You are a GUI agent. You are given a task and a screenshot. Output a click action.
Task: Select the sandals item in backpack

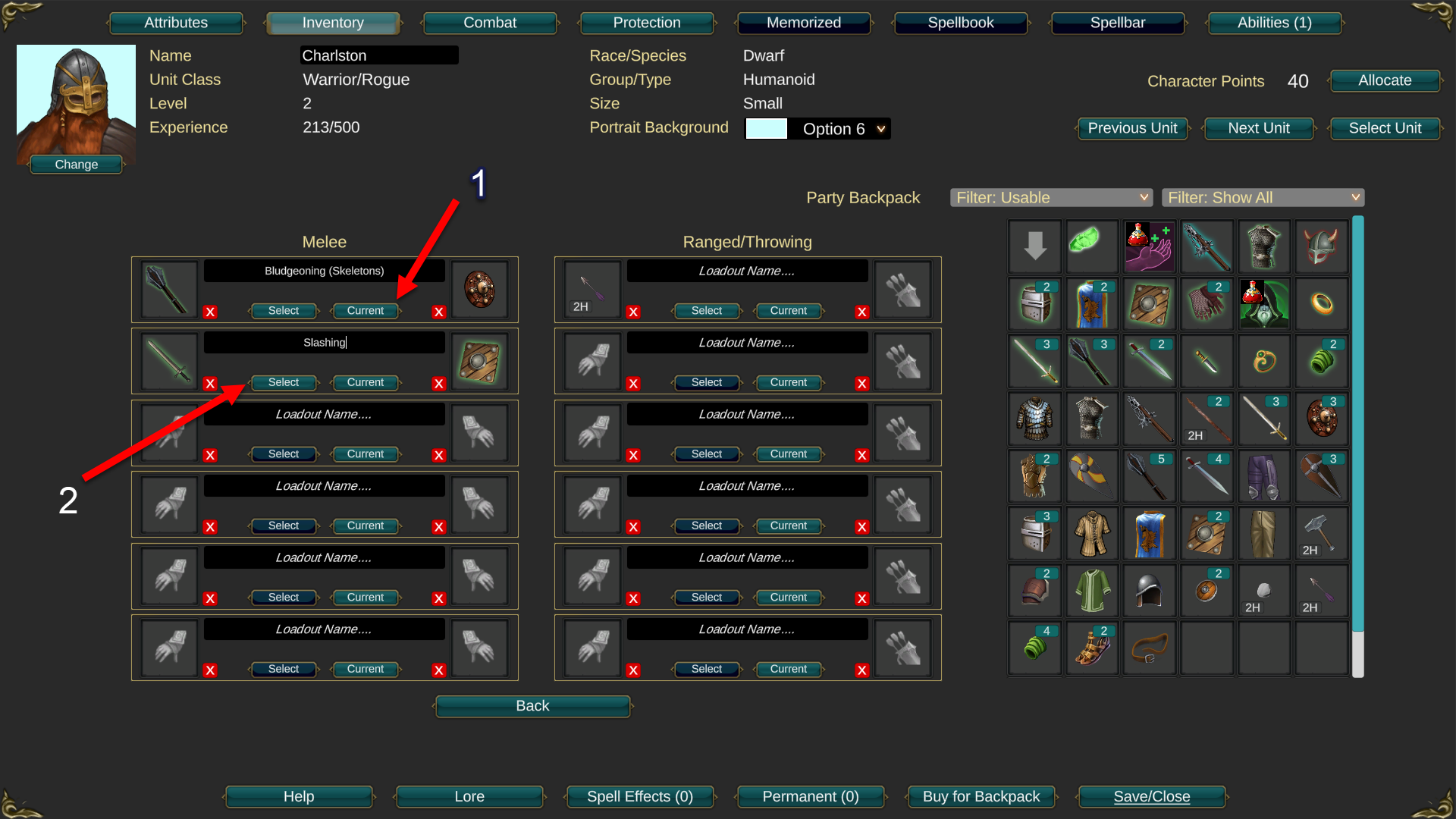pos(1091,648)
